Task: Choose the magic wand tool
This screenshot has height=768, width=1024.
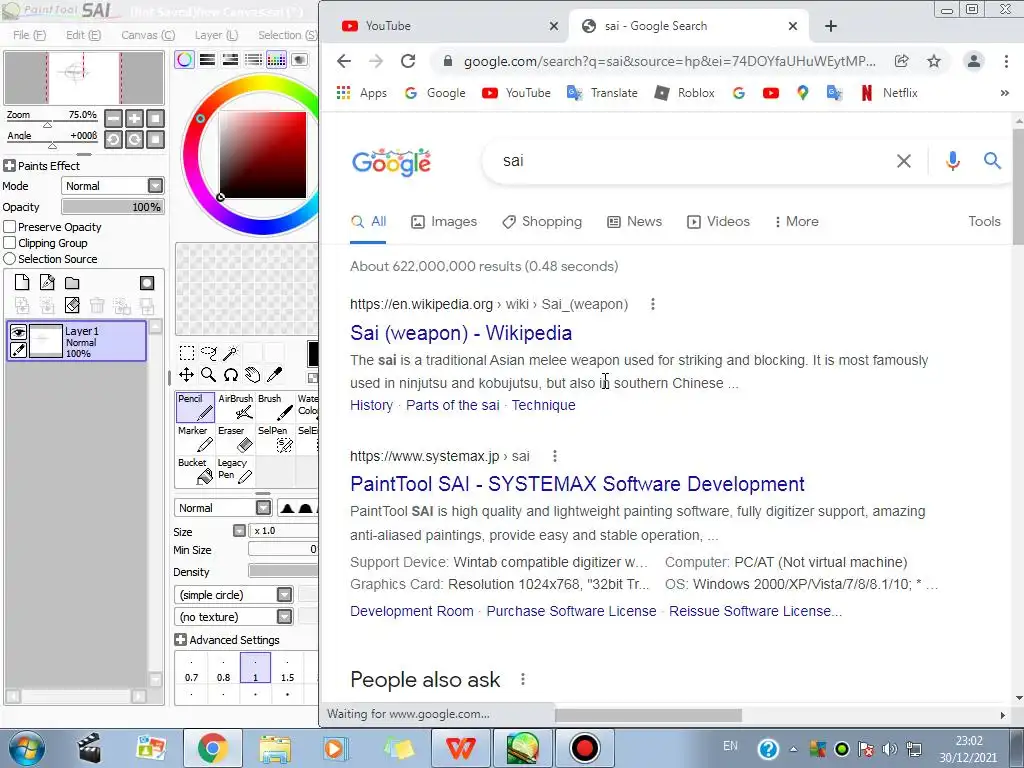Action: click(231, 353)
